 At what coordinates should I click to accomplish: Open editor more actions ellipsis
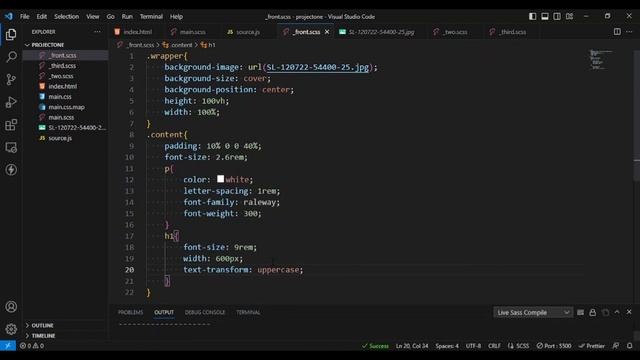click(x=629, y=31)
